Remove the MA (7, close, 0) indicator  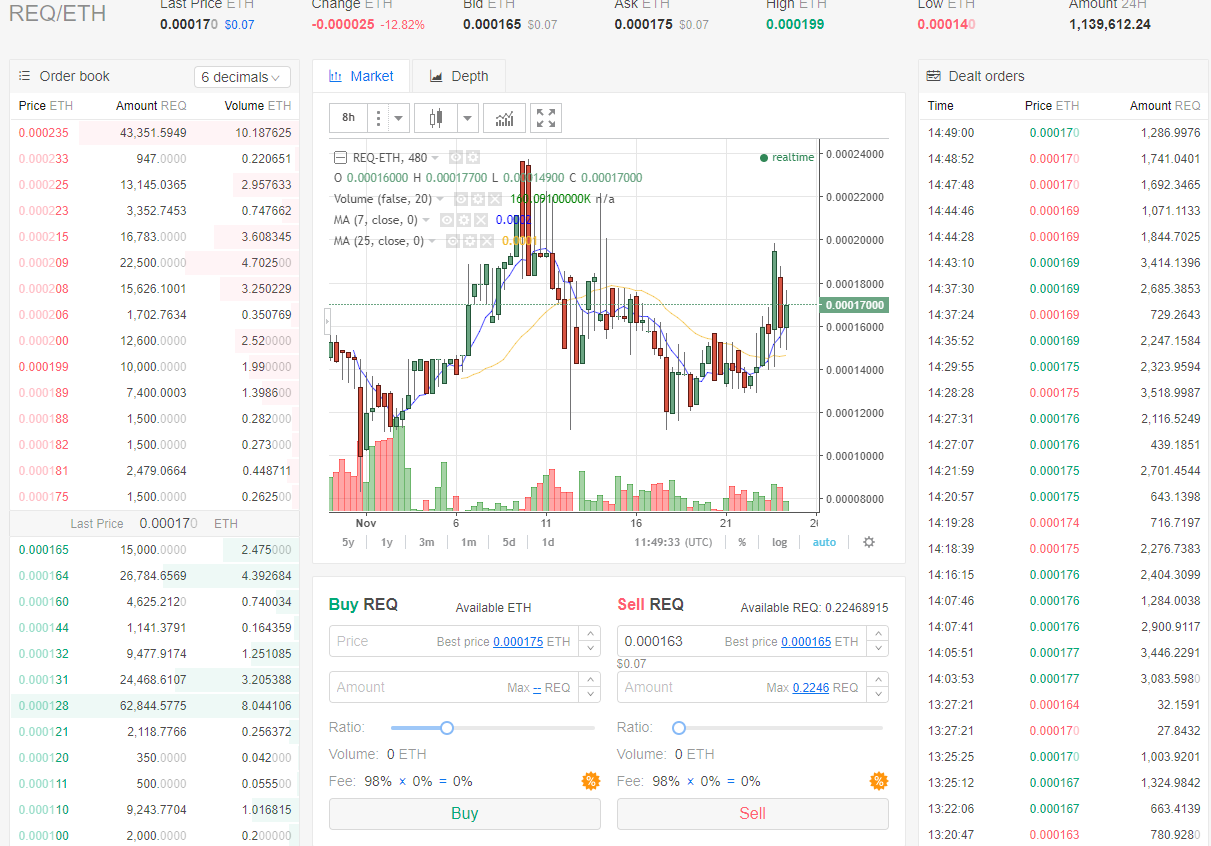[x=480, y=220]
